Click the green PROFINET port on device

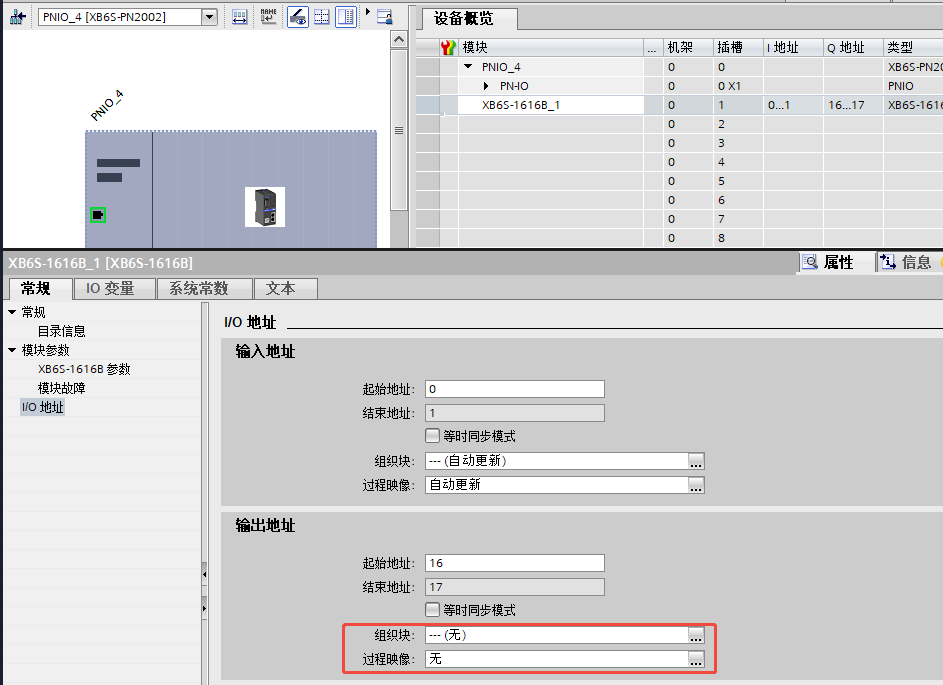pyautogui.click(x=98, y=215)
